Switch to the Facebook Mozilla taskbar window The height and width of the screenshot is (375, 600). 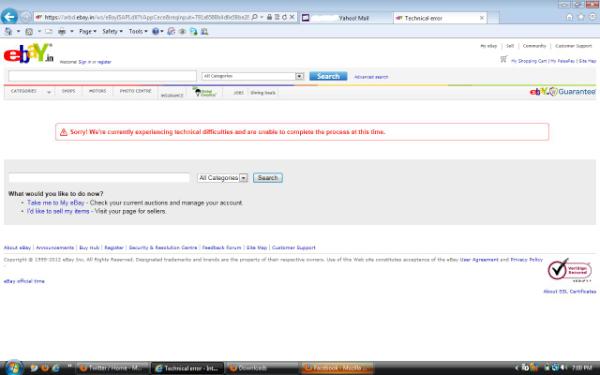(x=337, y=368)
